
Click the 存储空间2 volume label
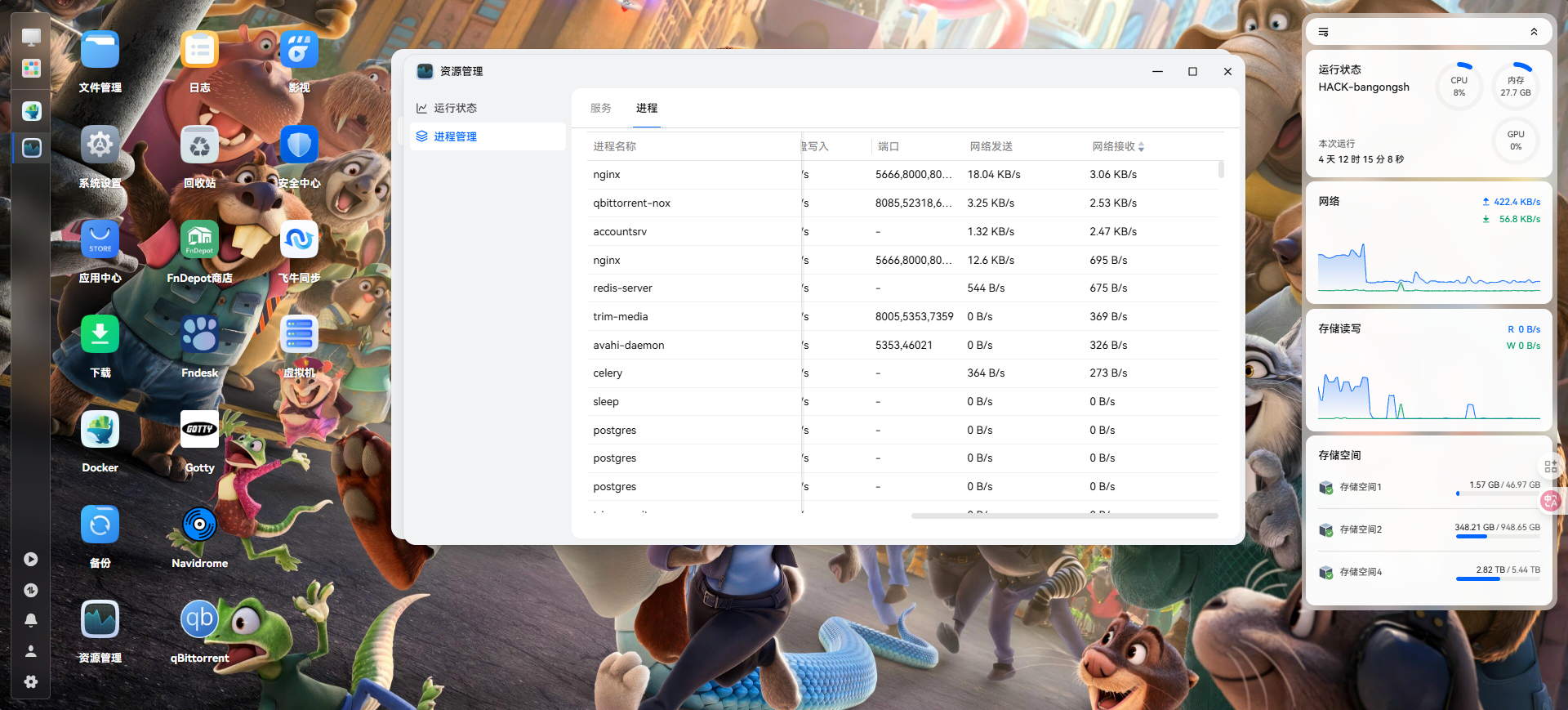pos(1361,529)
